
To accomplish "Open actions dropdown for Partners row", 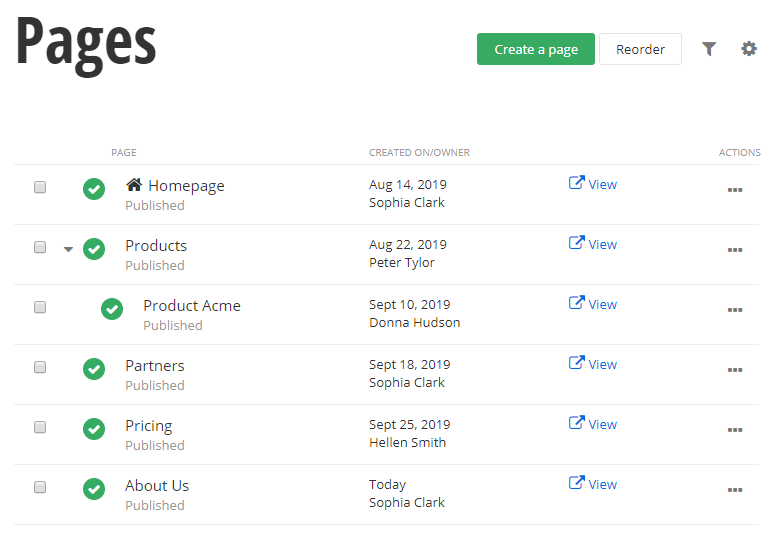I will pyautogui.click(x=735, y=370).
